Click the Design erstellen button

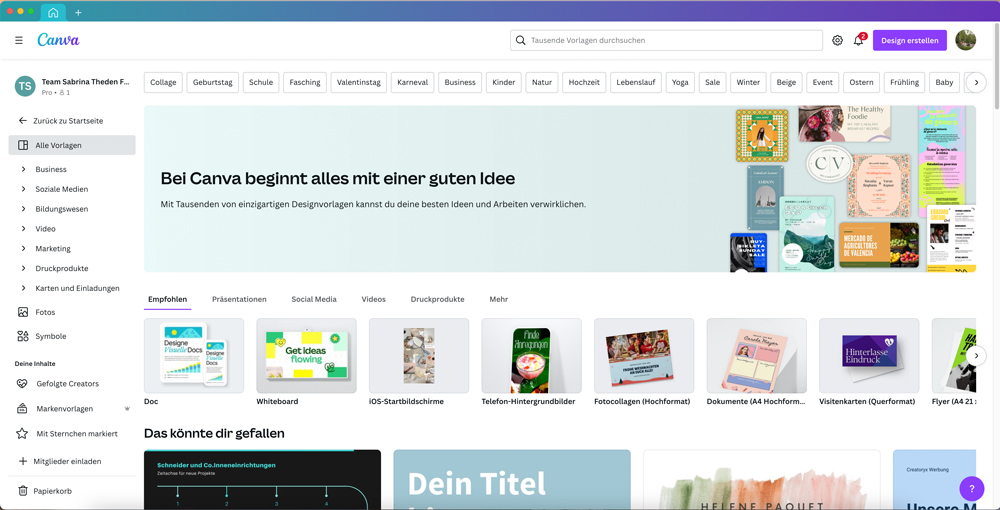(x=909, y=41)
